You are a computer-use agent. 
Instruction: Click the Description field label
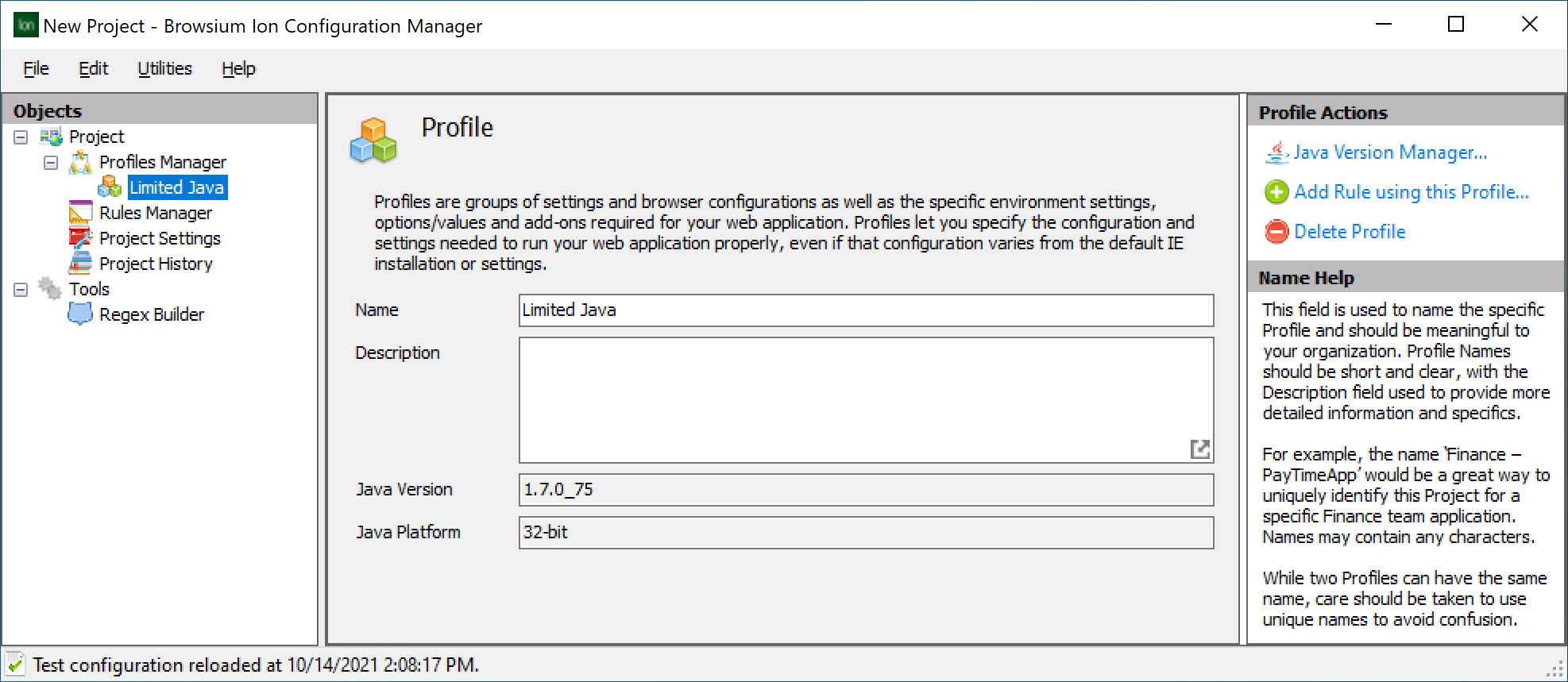coord(397,353)
